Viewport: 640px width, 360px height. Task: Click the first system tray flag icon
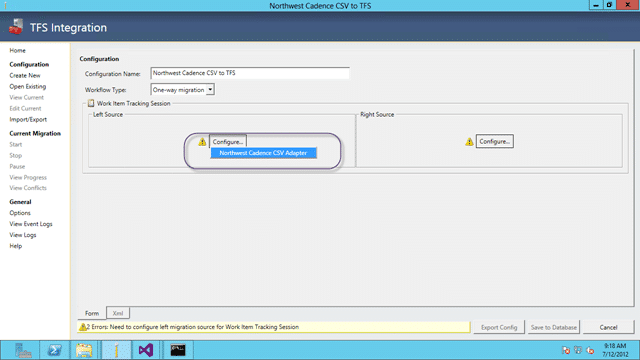coord(566,350)
